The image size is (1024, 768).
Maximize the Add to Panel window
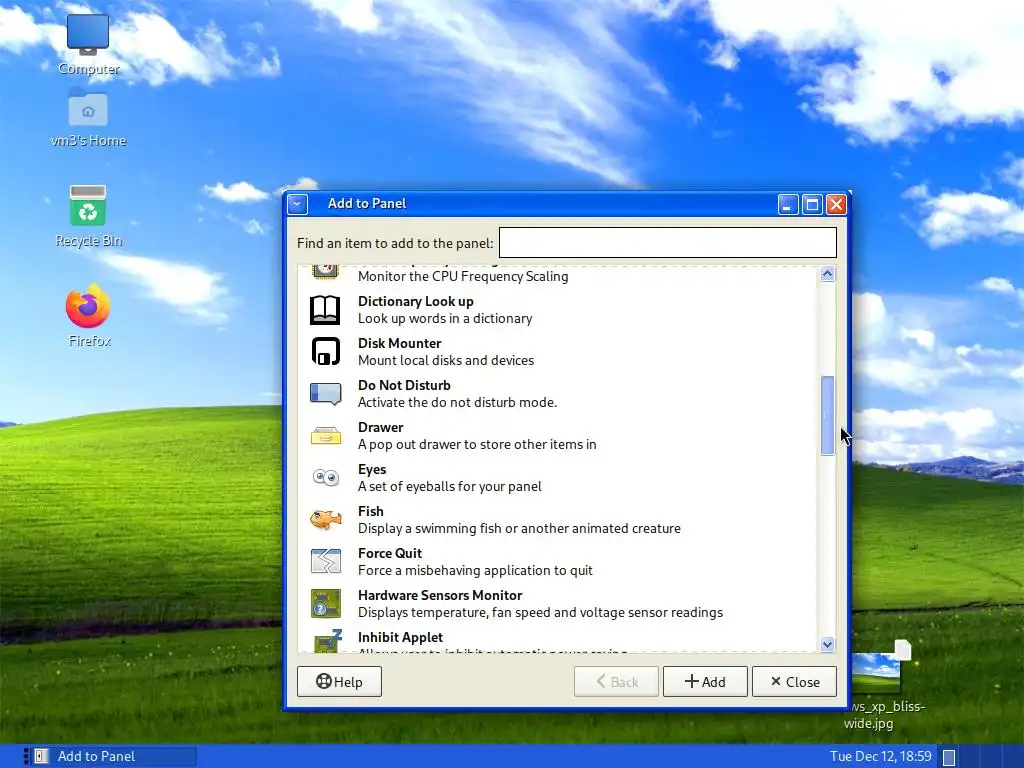click(x=812, y=204)
